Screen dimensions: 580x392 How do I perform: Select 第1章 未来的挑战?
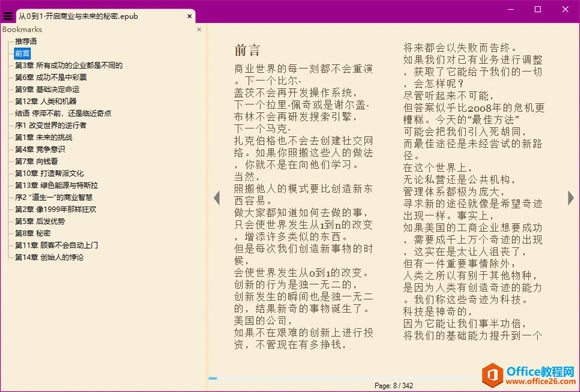43,137
